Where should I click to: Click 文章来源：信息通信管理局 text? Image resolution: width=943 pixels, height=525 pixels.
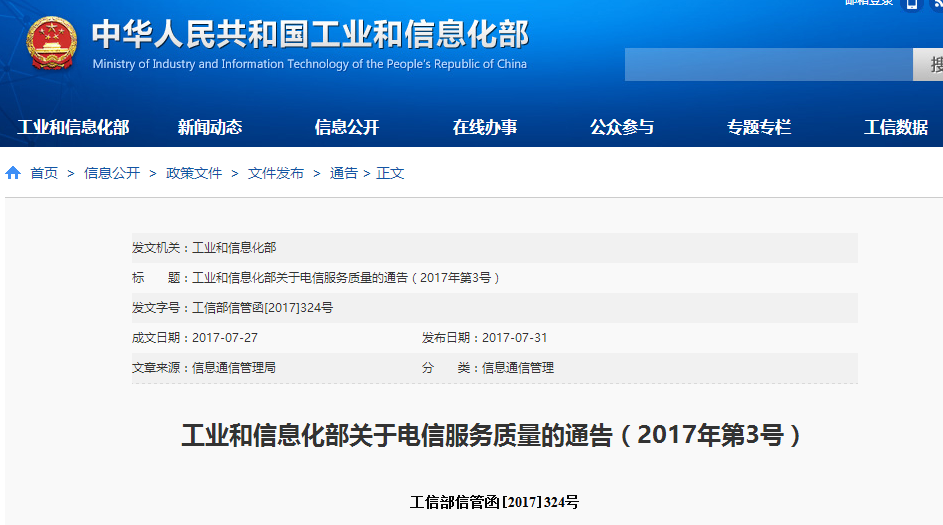[x=204, y=368]
